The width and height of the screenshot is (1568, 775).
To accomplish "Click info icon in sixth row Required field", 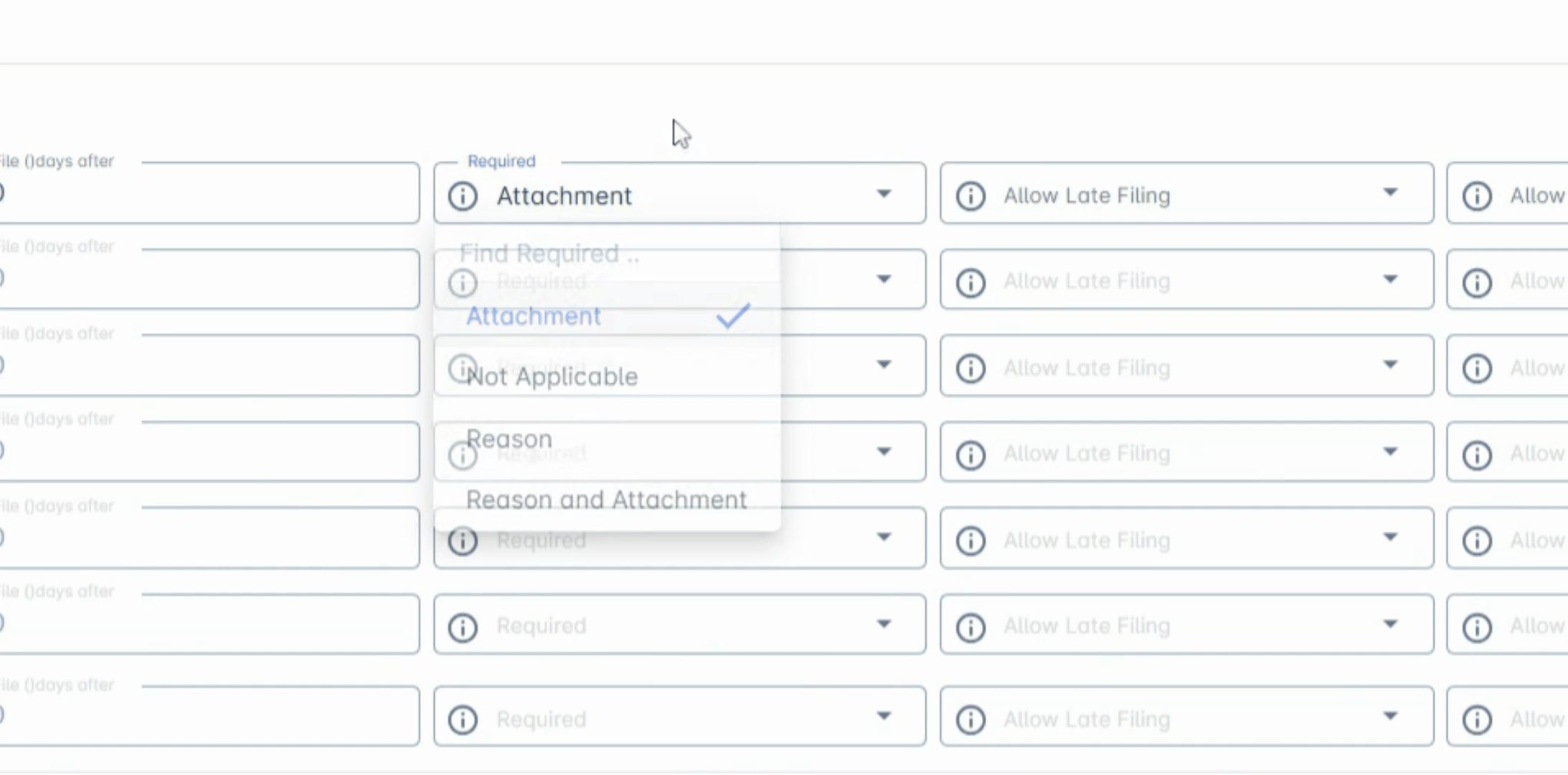I will (463, 627).
